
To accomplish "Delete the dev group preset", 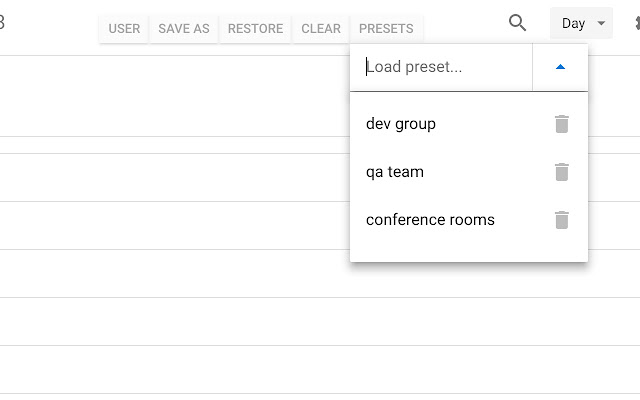I will [x=562, y=124].
